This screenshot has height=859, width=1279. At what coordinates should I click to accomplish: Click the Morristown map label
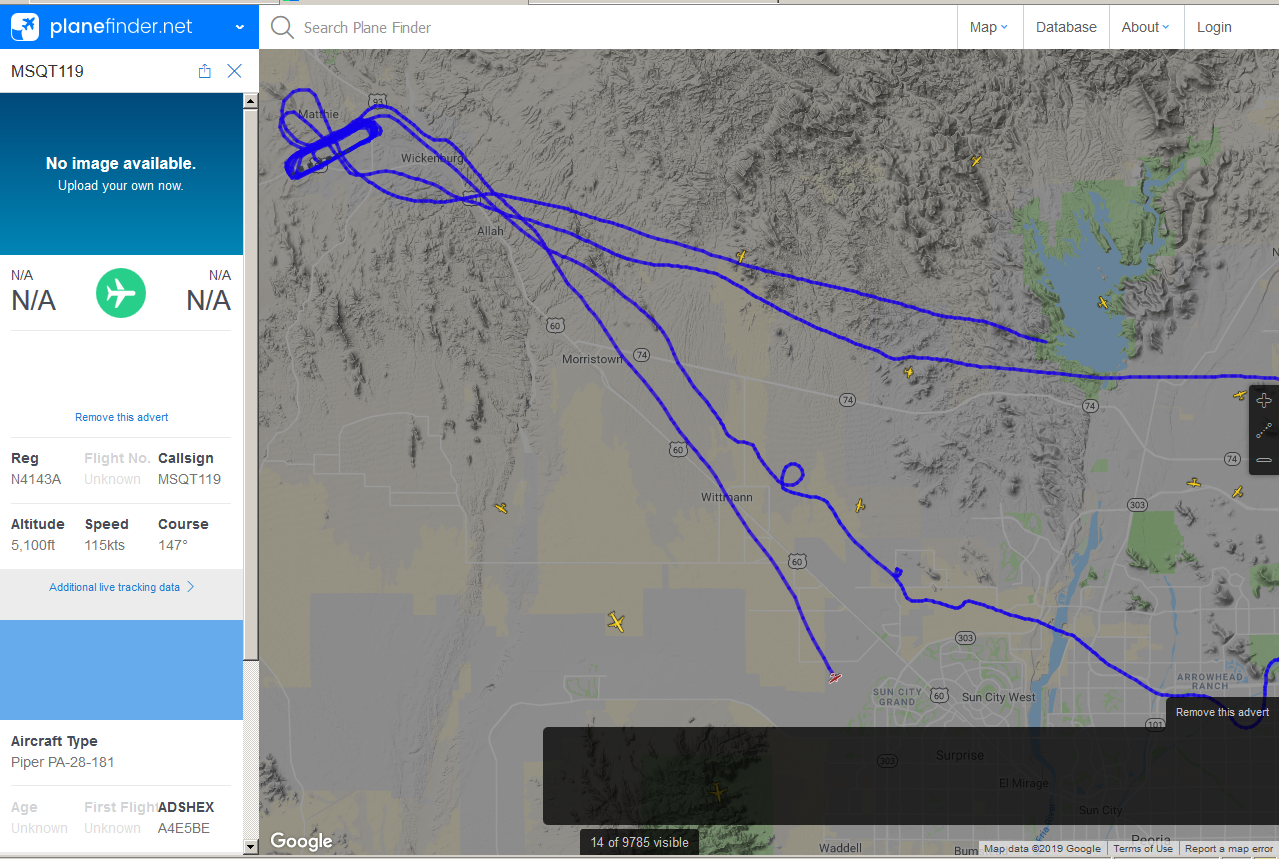tap(592, 359)
